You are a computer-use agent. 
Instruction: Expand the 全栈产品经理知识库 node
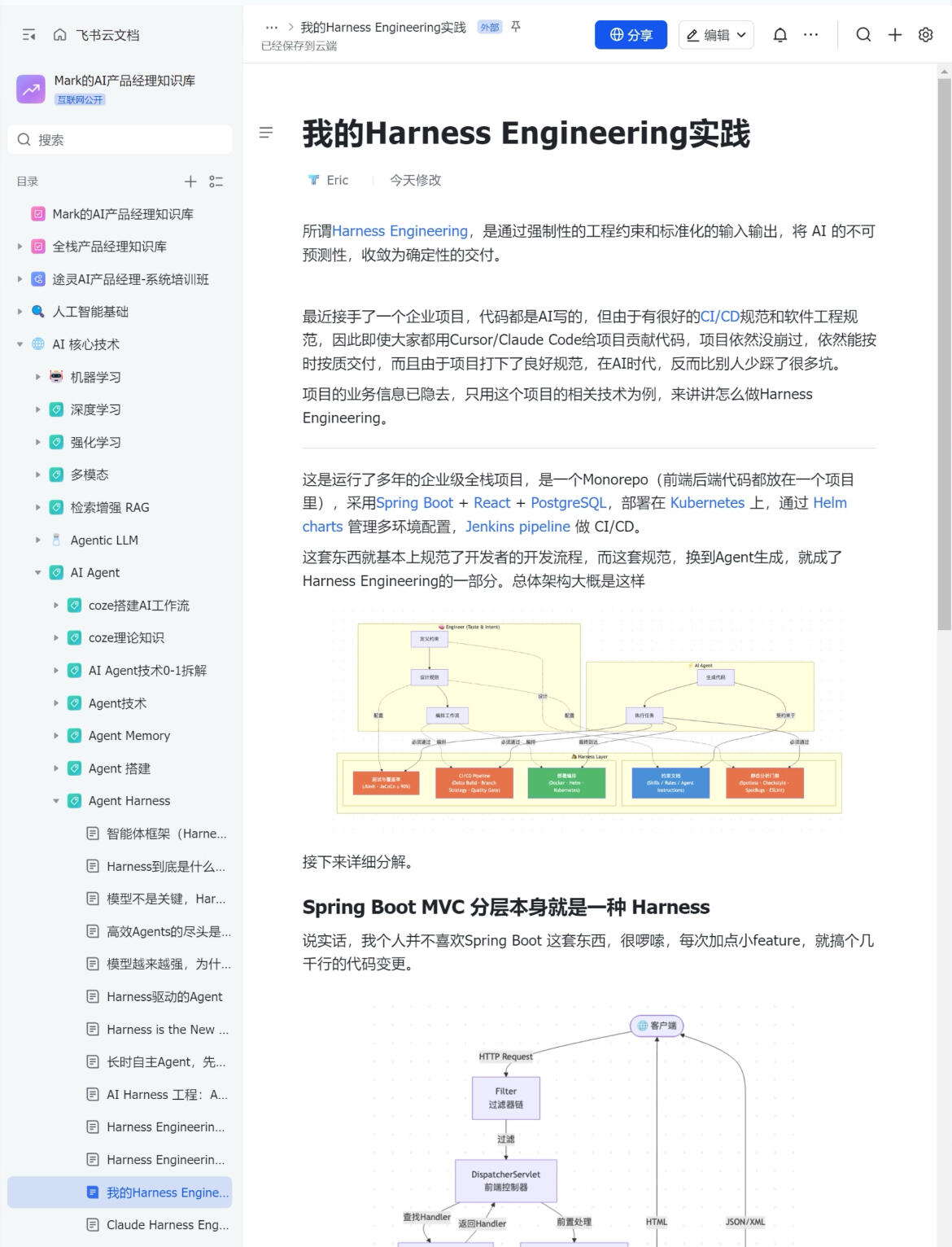tap(20, 247)
